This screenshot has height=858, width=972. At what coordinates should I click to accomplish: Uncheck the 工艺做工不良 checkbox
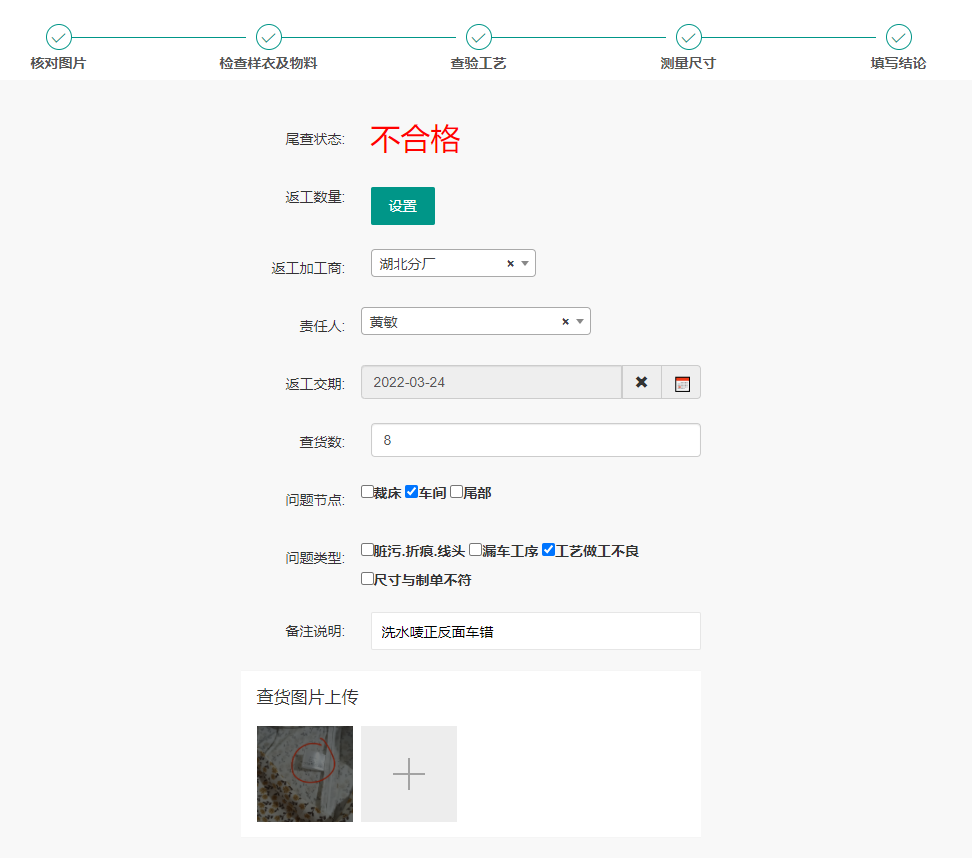click(548, 550)
